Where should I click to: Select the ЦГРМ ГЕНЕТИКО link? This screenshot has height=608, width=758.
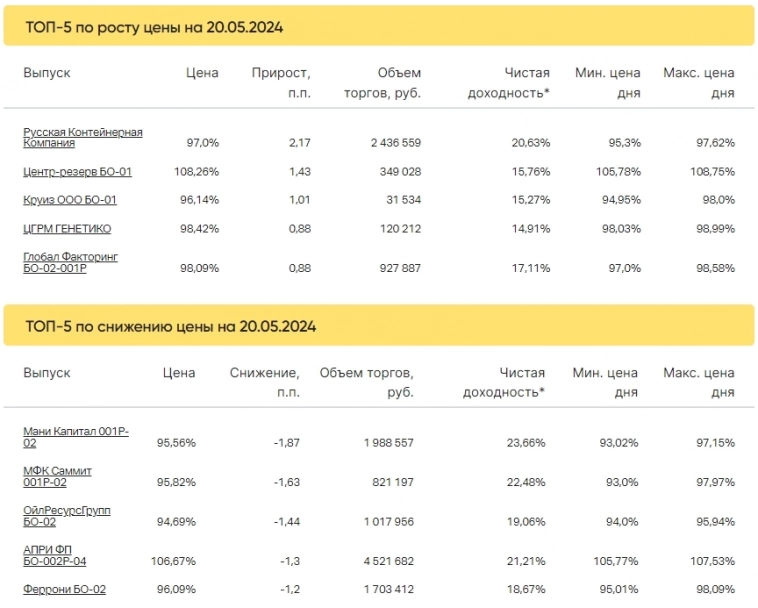[66, 228]
